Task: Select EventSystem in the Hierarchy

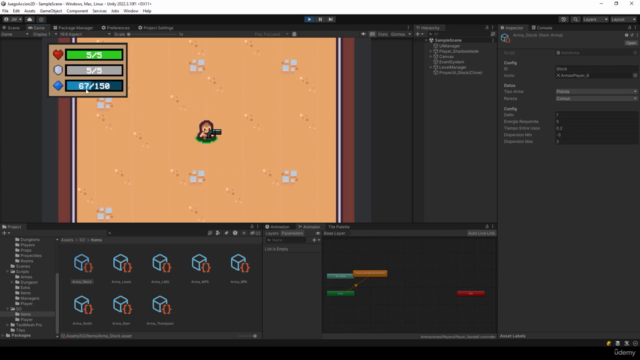Action: [451, 62]
